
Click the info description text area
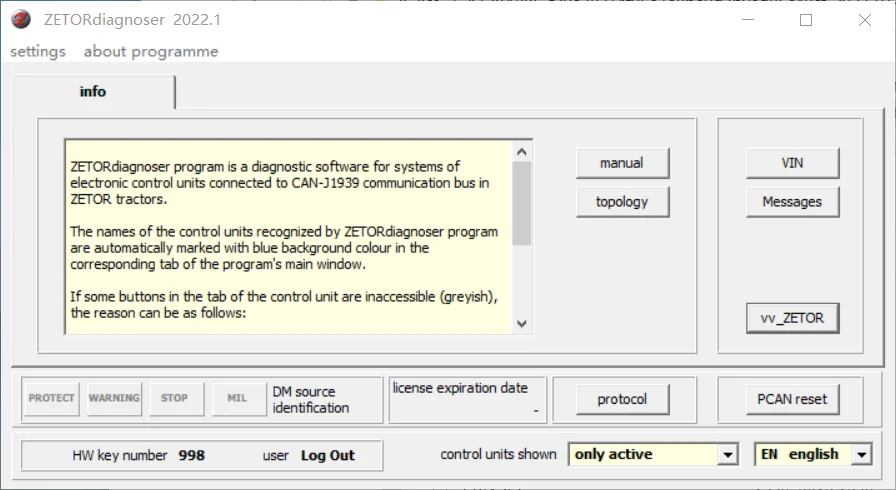tap(289, 238)
